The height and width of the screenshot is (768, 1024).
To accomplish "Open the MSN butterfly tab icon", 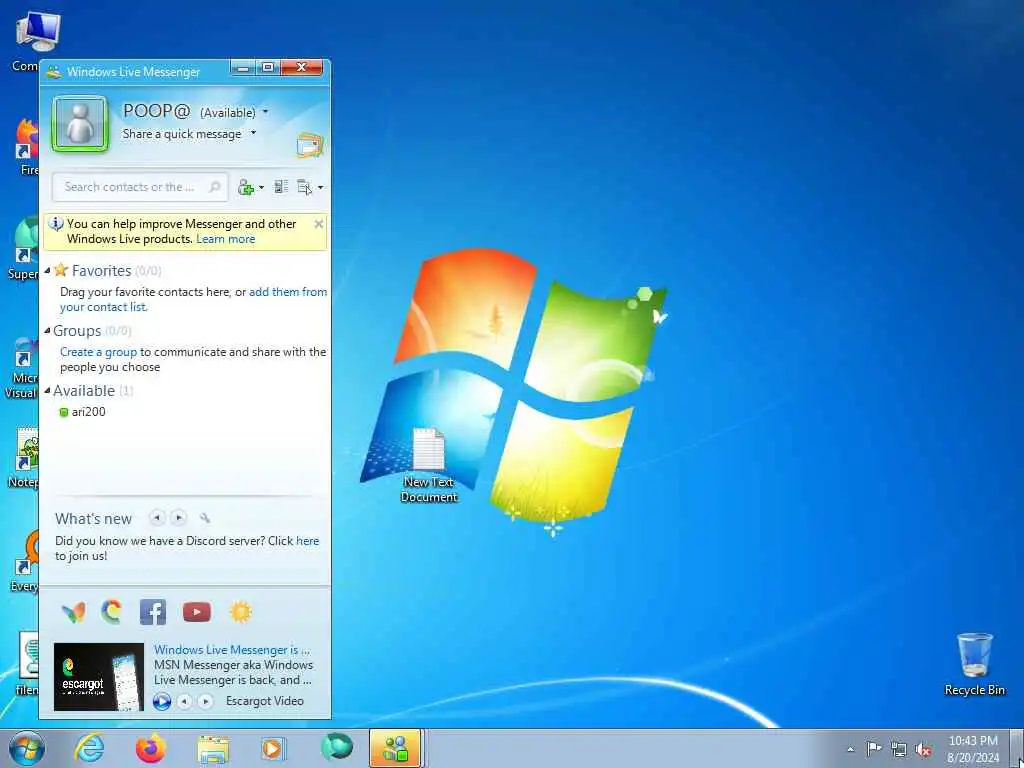I will pyautogui.click(x=73, y=612).
